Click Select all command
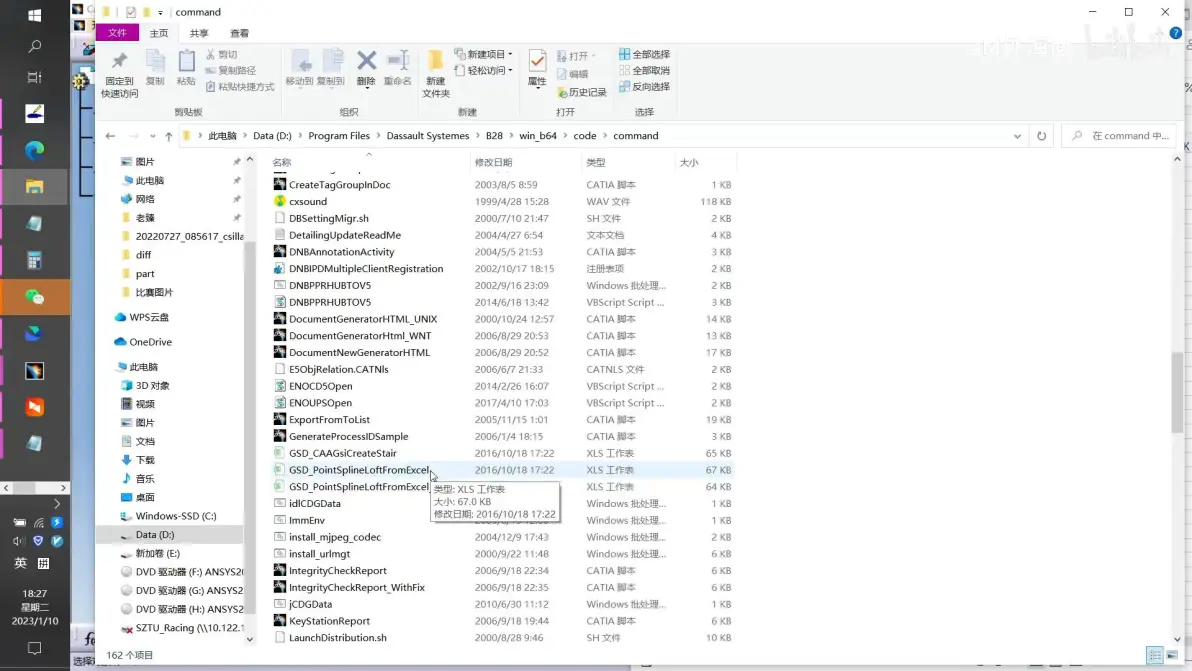The height and width of the screenshot is (671, 1192). (644, 54)
